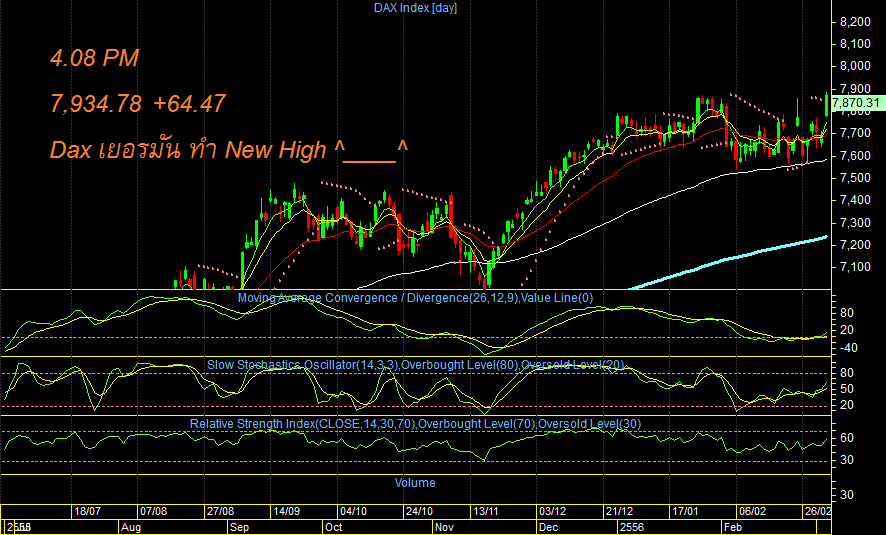Click the 8,200 price axis label
The image size is (886, 535).
[855, 22]
